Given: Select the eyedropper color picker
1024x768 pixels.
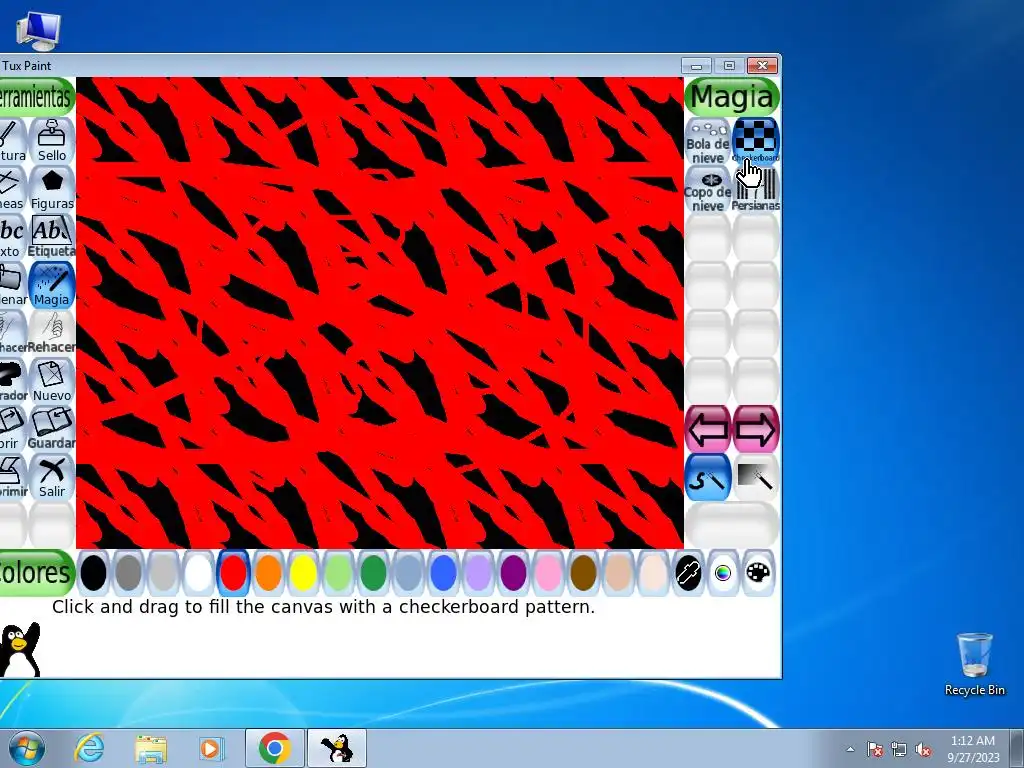Looking at the screenshot, I should [688, 573].
